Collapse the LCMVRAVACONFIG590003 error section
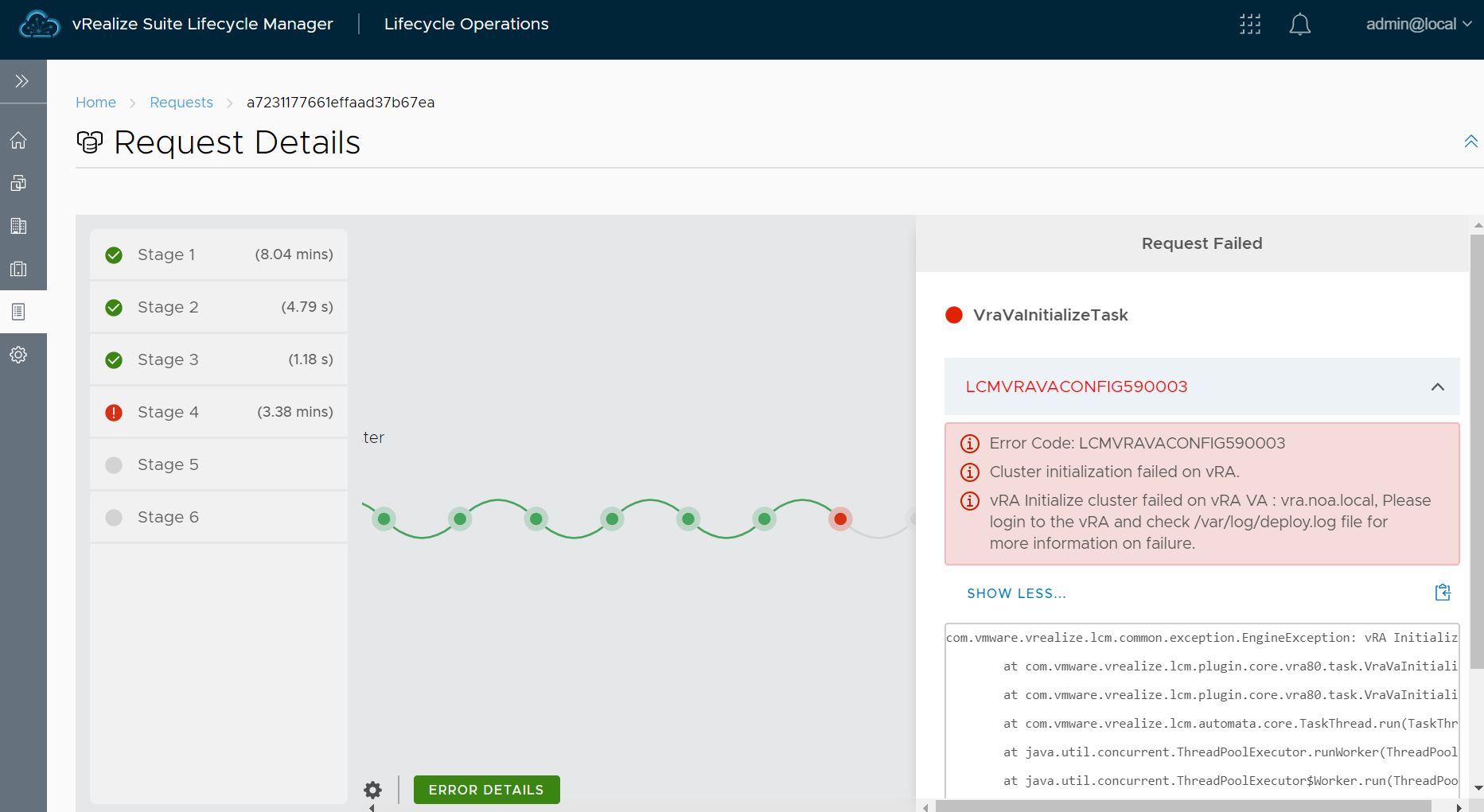The image size is (1484, 812). (1437, 387)
